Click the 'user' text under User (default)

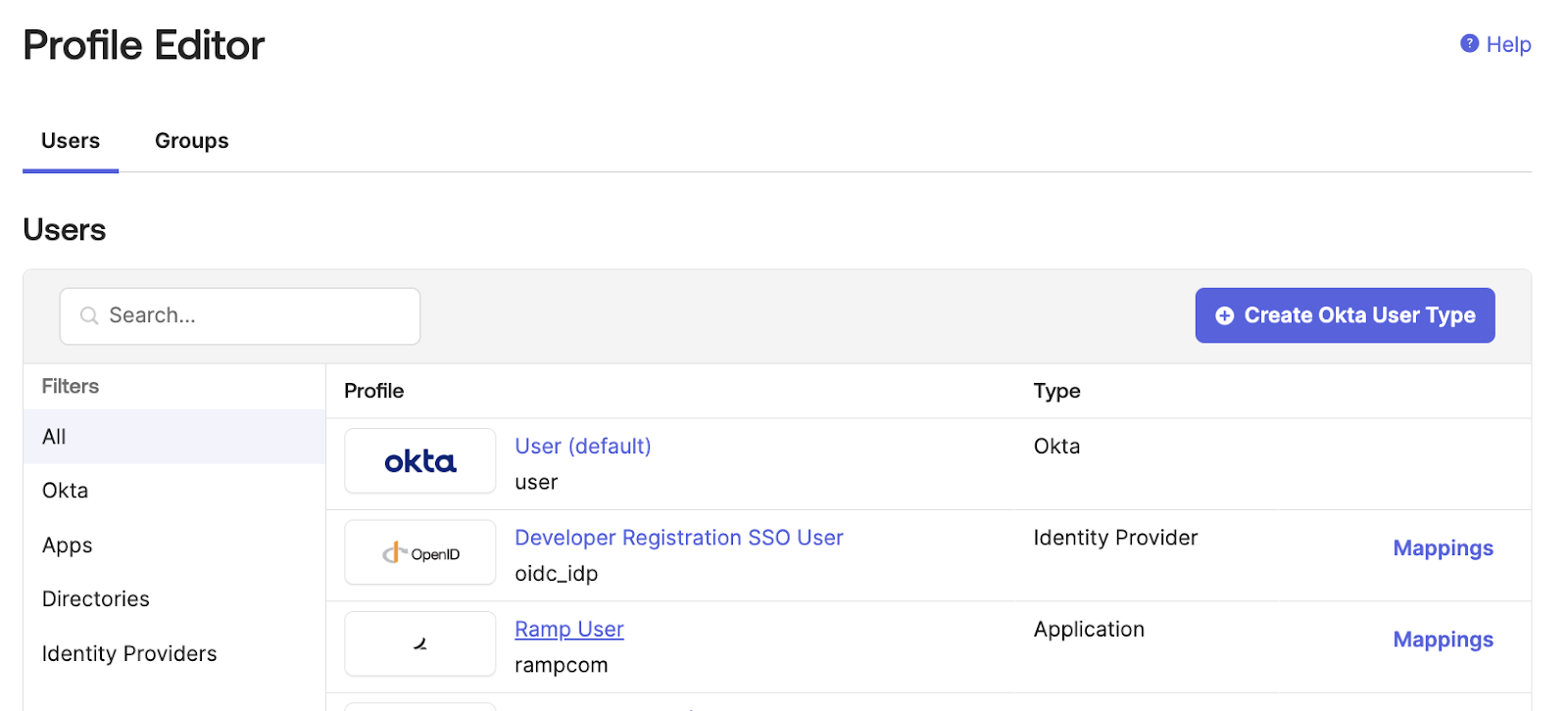click(536, 483)
